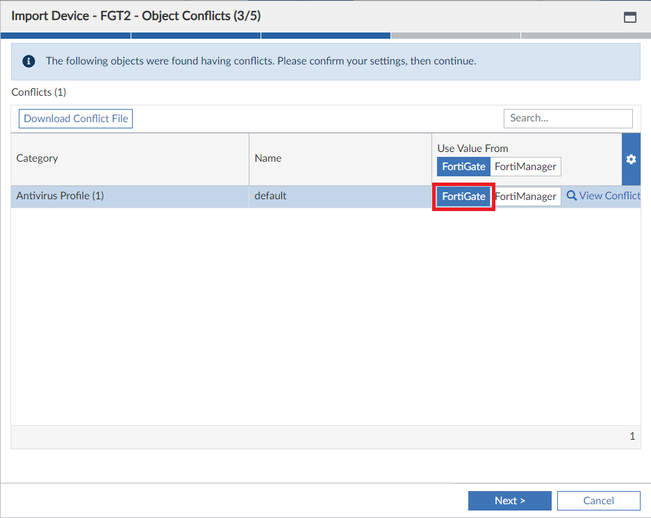Click the window maximize icon in title bar
Image resolution: width=651 pixels, height=518 pixels.
click(630, 17)
